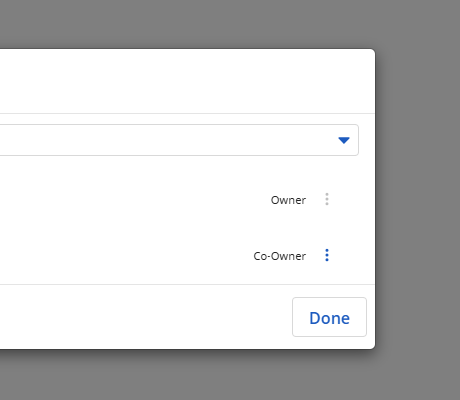
Task: Select the Owner role label
Action: click(x=288, y=200)
